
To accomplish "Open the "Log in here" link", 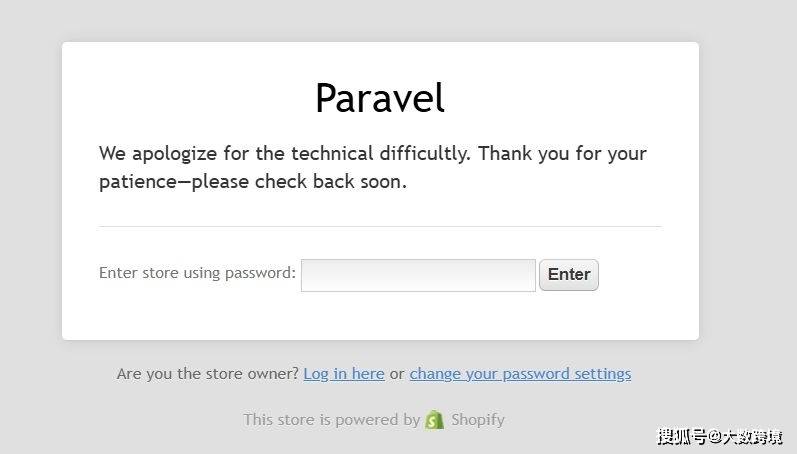I will [x=344, y=374].
